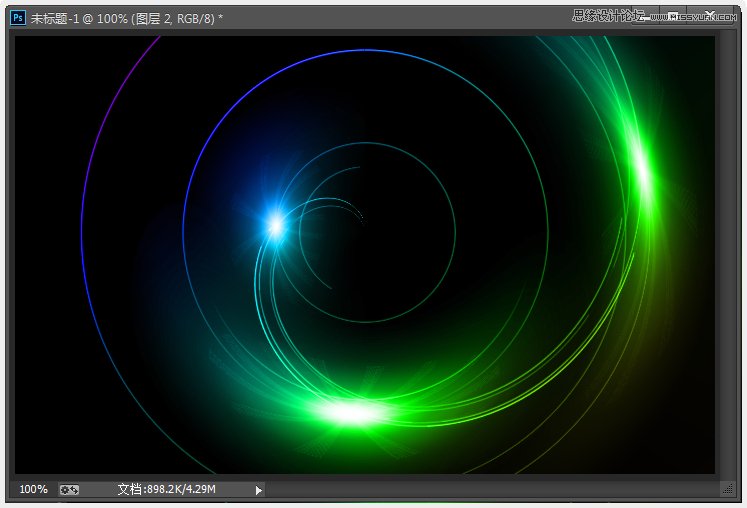Click the bright blue lens flare on canvas
The image size is (747, 508).
point(274,224)
